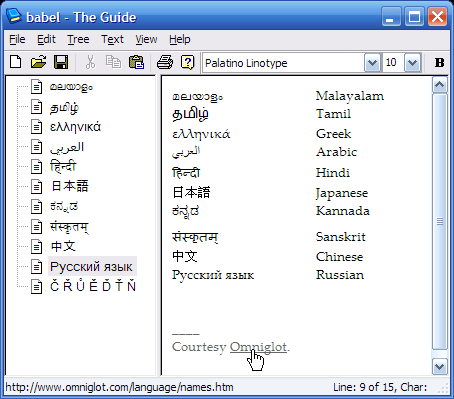Print with the printer icon
This screenshot has height=399, width=454.
(165, 62)
